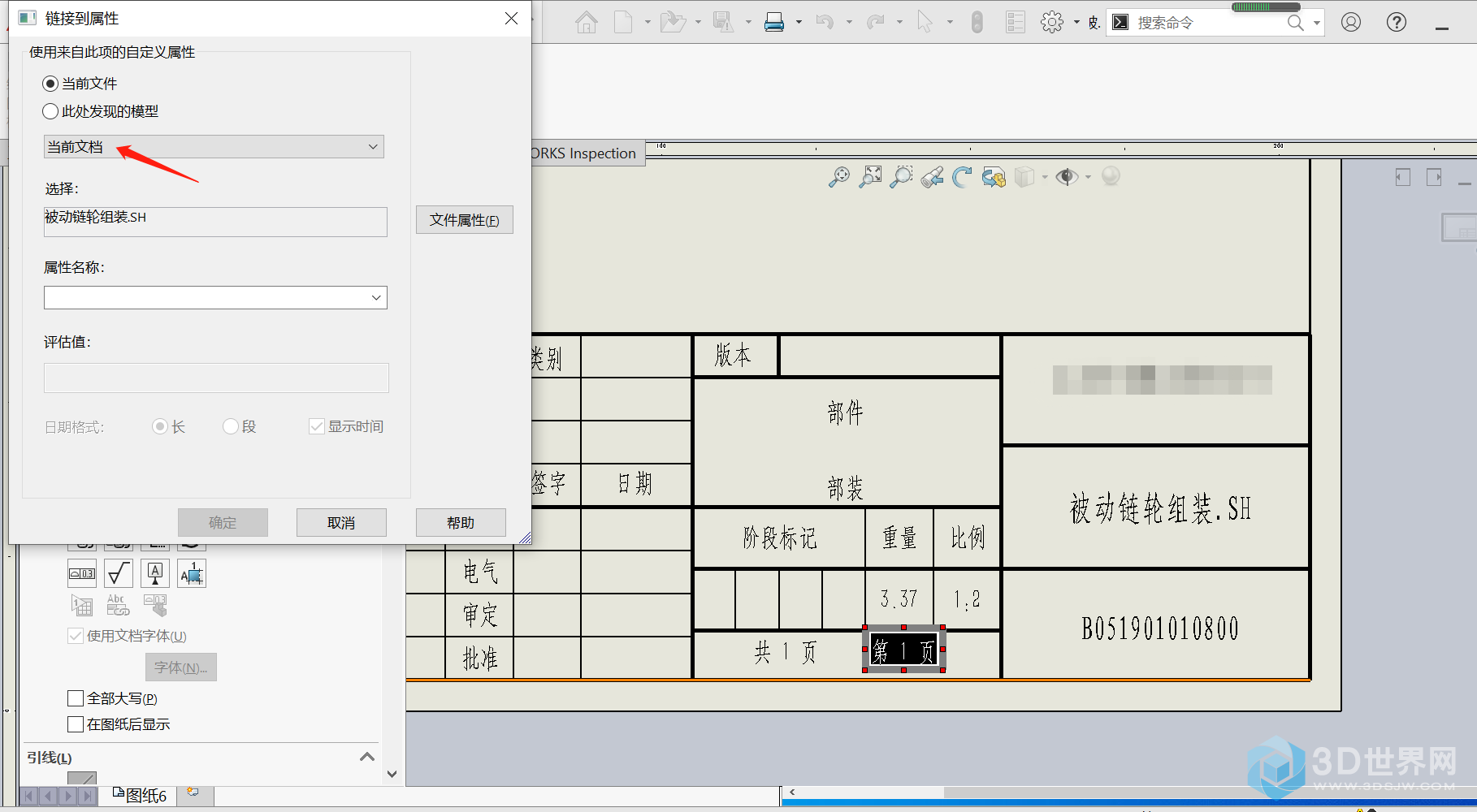Select the 第 1 页 note on drawing
This screenshot has height=812, width=1477.
(903, 650)
